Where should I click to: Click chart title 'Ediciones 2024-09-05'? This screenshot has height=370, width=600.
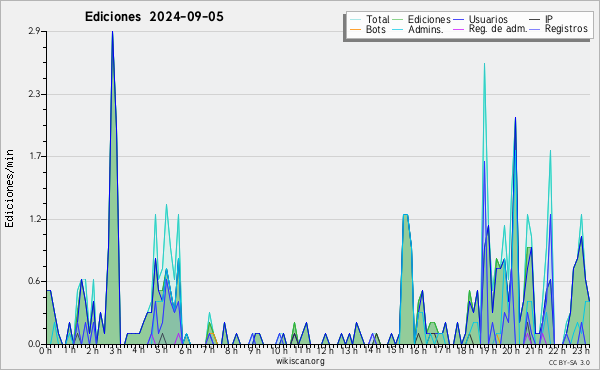click(x=154, y=17)
